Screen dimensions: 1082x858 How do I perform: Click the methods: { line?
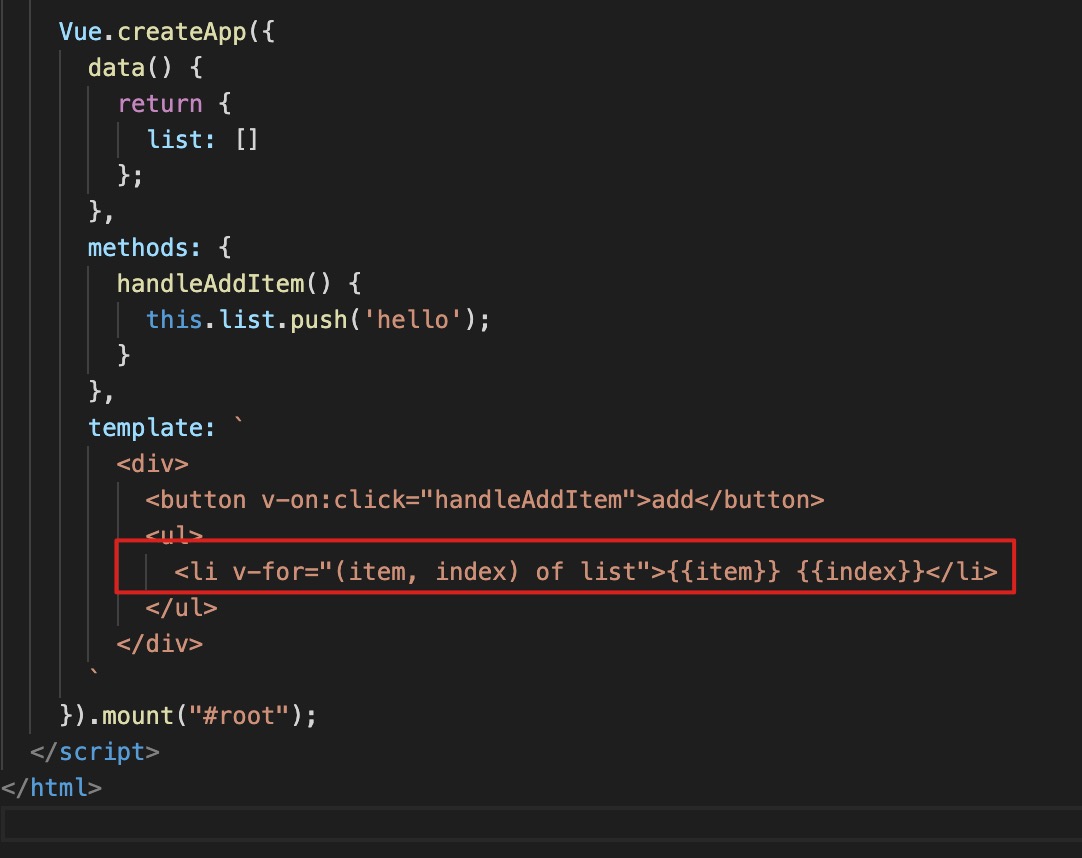coord(159,248)
